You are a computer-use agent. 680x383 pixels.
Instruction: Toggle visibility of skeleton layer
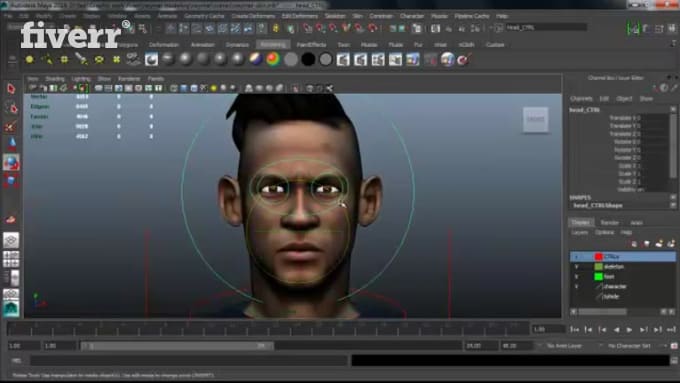tap(576, 267)
